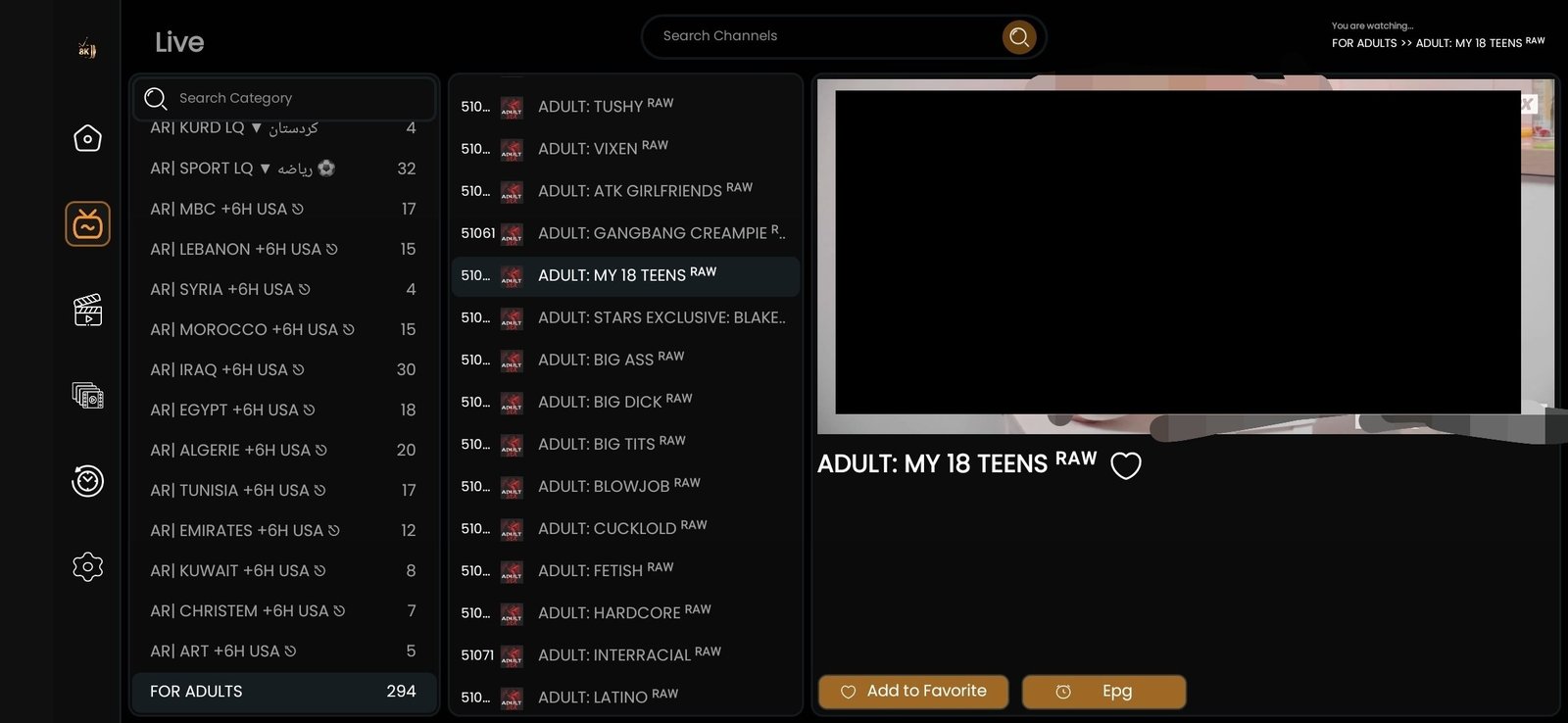Select the ADULT: TUSHY channel row

pos(625,107)
